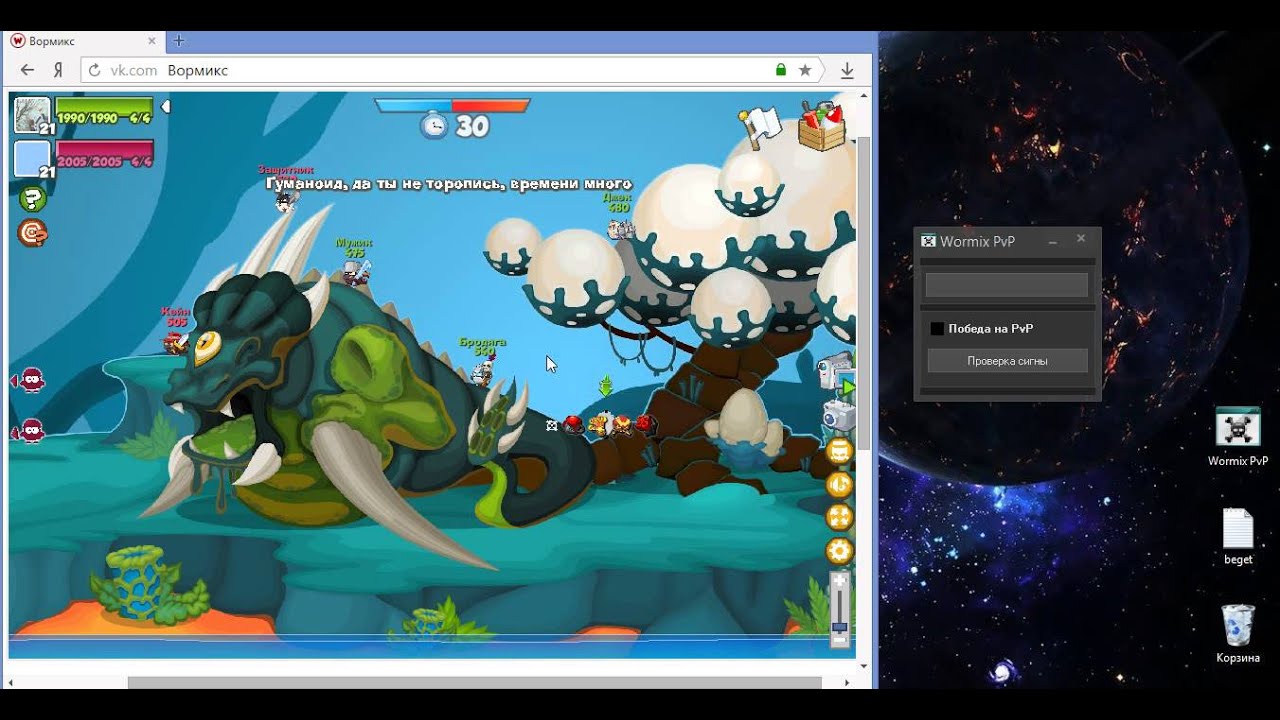Minimize the Wormix PvP window
1280x720 pixels.
[1052, 241]
